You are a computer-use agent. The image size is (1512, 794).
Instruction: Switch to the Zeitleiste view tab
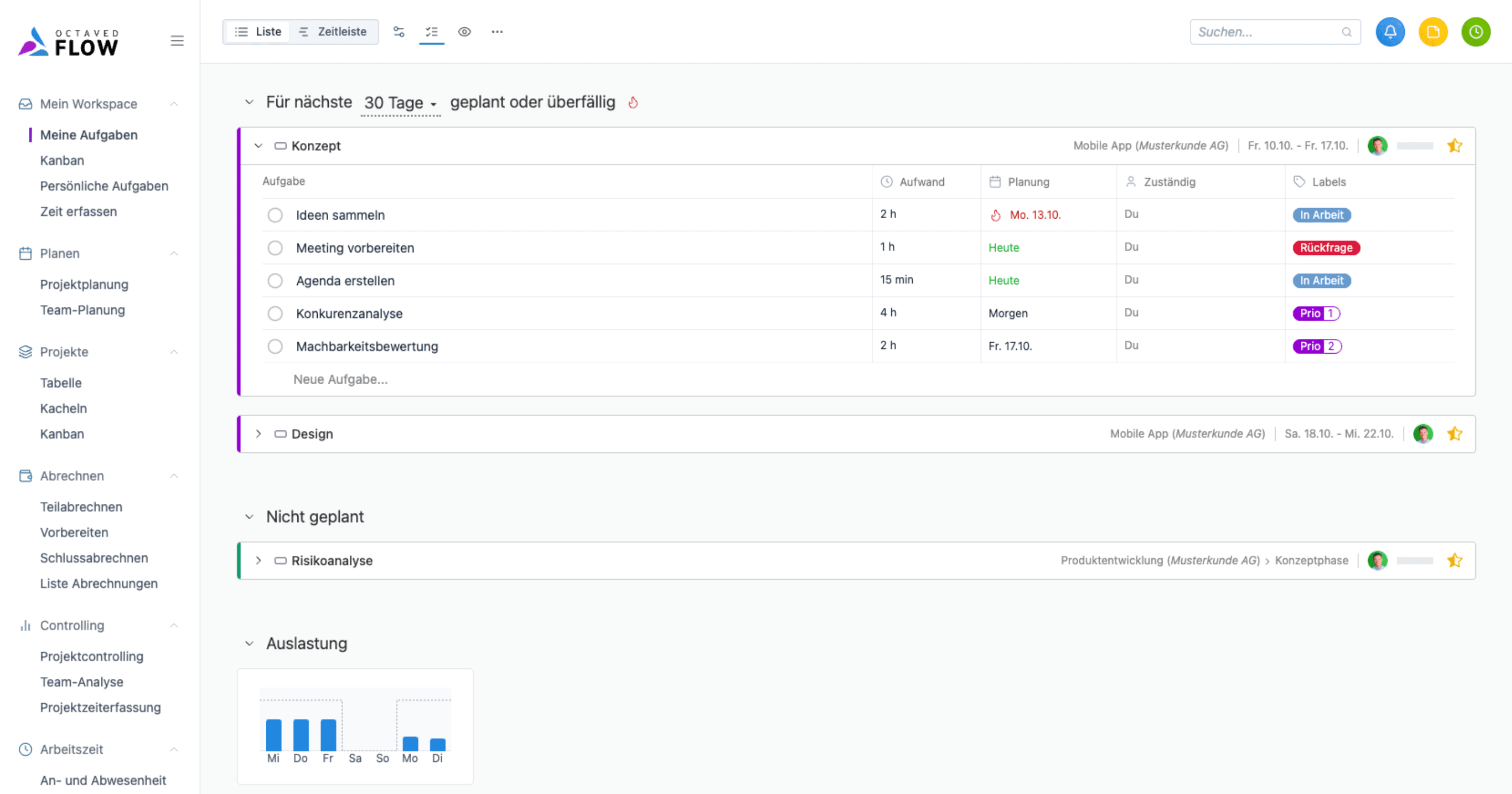tap(333, 32)
